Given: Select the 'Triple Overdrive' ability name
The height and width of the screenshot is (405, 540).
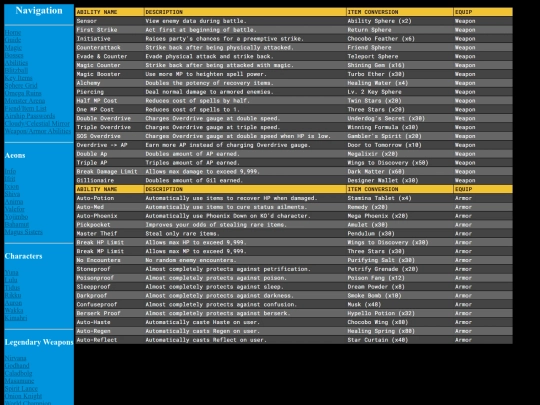Looking at the screenshot, I should tap(104, 127).
